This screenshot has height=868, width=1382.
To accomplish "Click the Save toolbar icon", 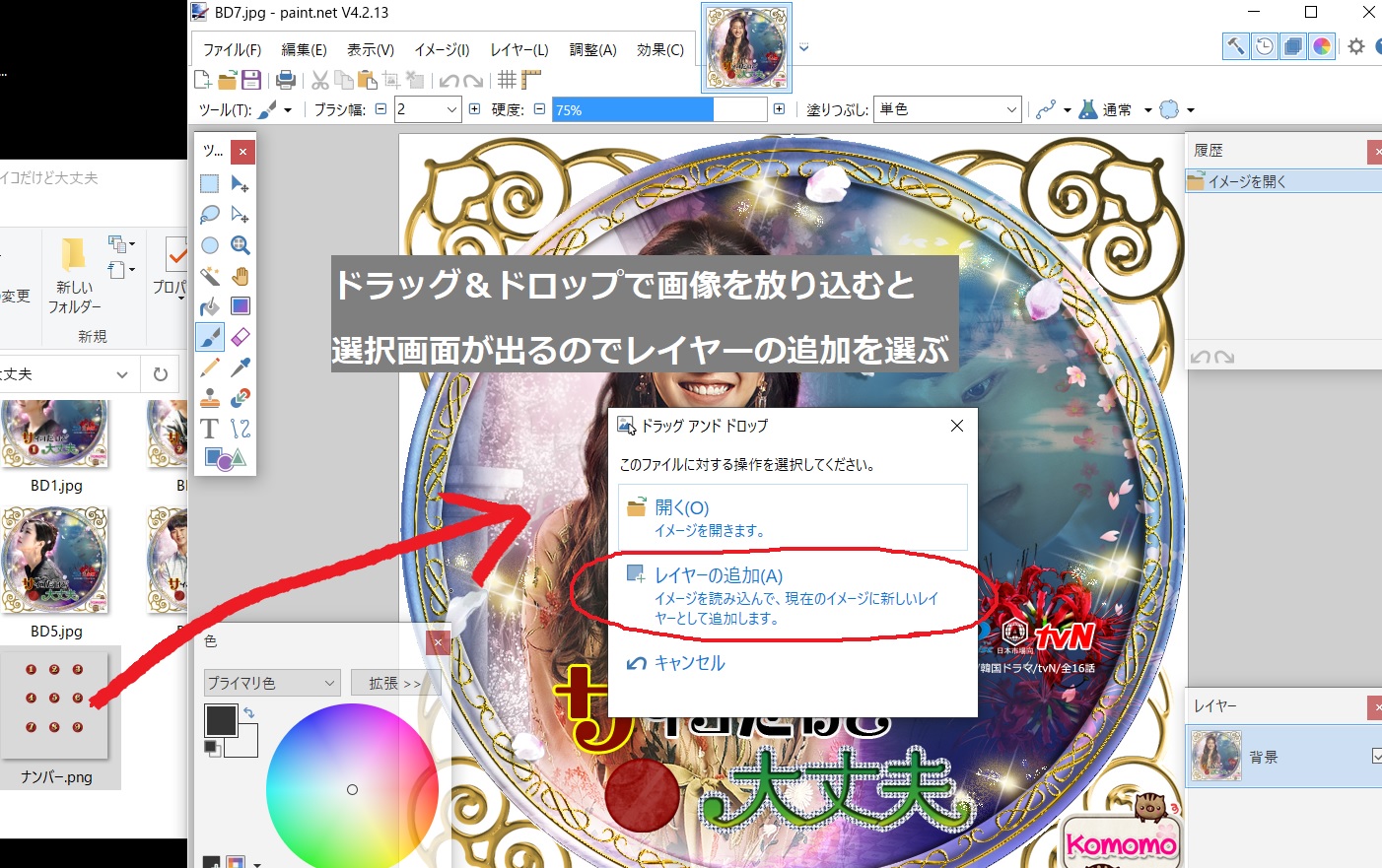I will pyautogui.click(x=251, y=80).
